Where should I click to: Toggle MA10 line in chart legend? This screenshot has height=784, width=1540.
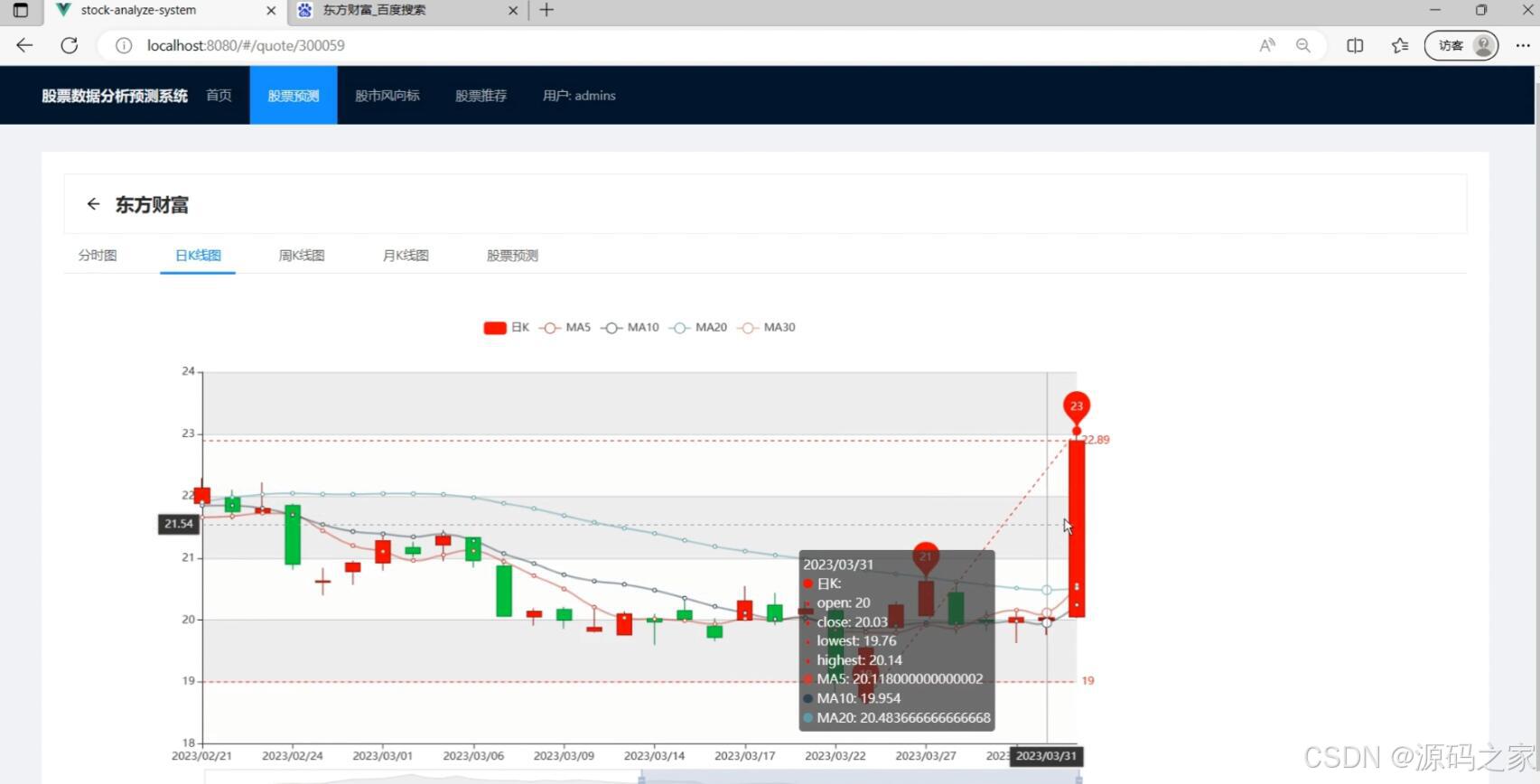coord(630,328)
